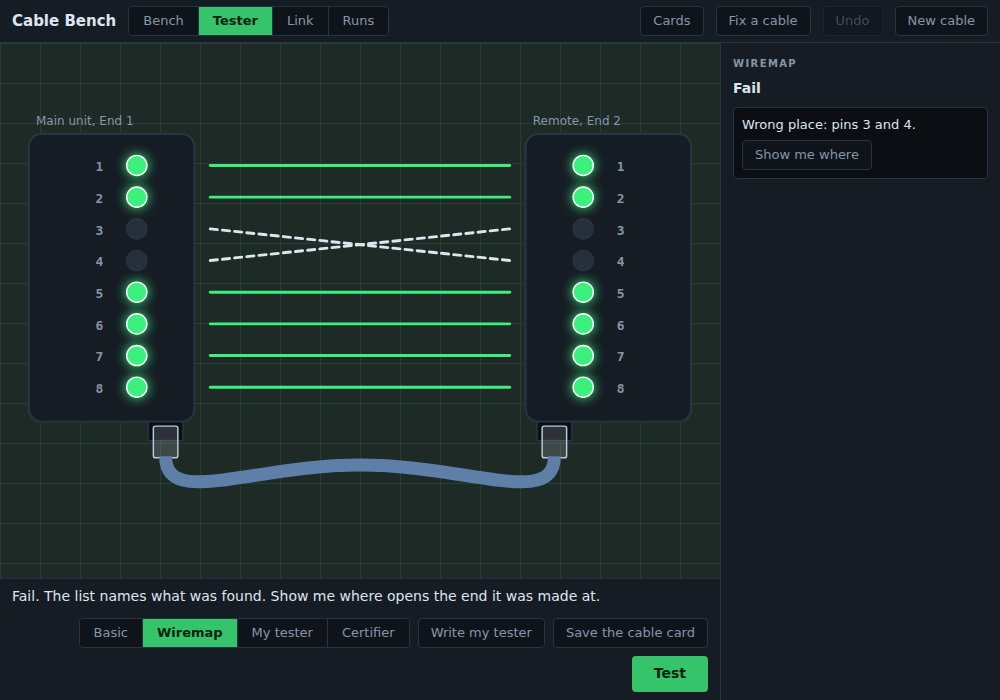Screen dimensions: 1000x700
Task: Click remote pin 7 LED
Action: pyautogui.click(x=583, y=356)
